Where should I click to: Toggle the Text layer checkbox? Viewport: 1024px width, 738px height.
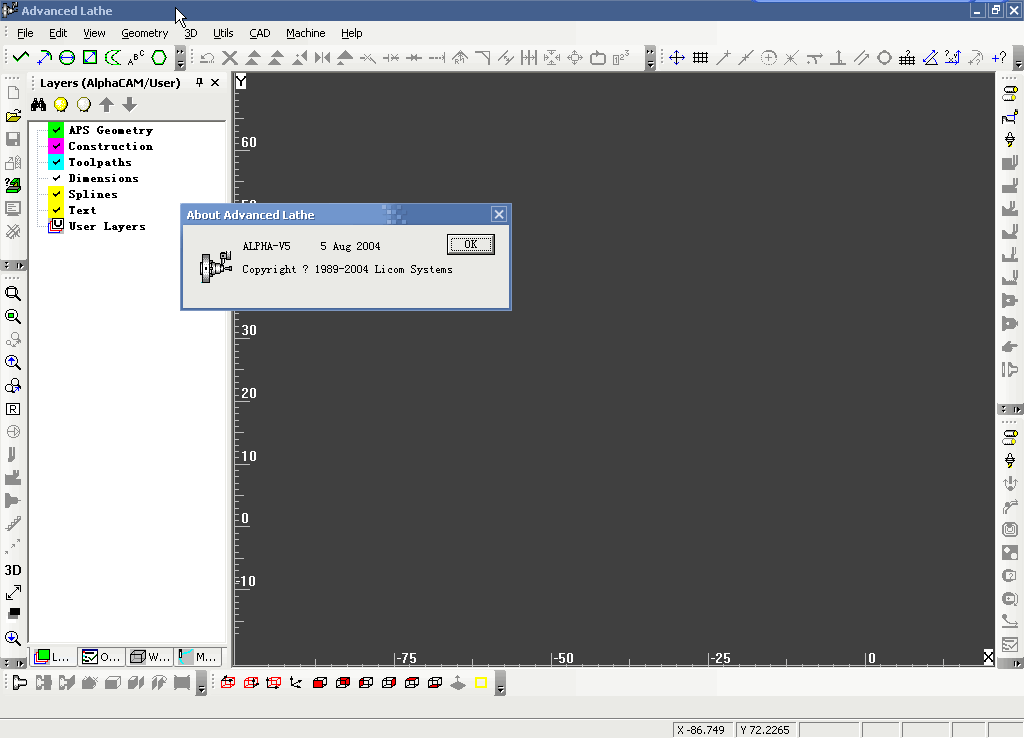(x=56, y=210)
